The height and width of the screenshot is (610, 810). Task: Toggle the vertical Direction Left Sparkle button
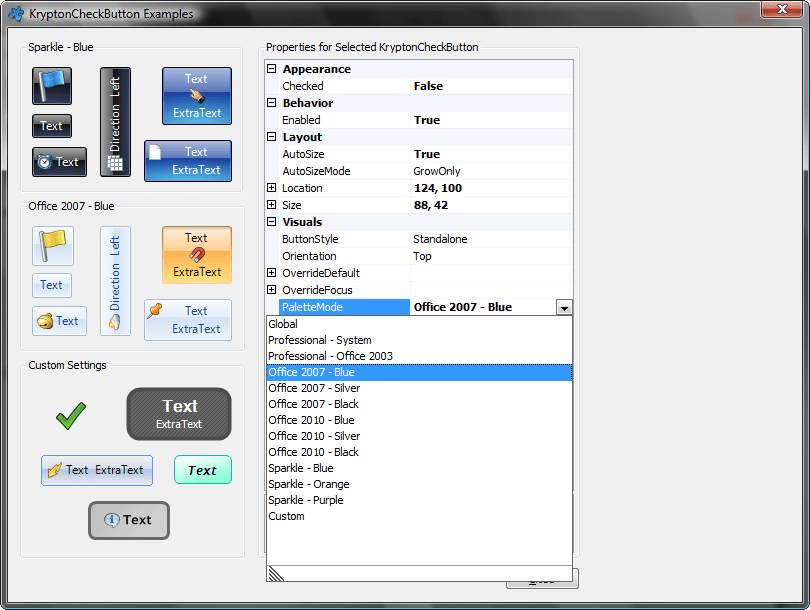tap(115, 122)
